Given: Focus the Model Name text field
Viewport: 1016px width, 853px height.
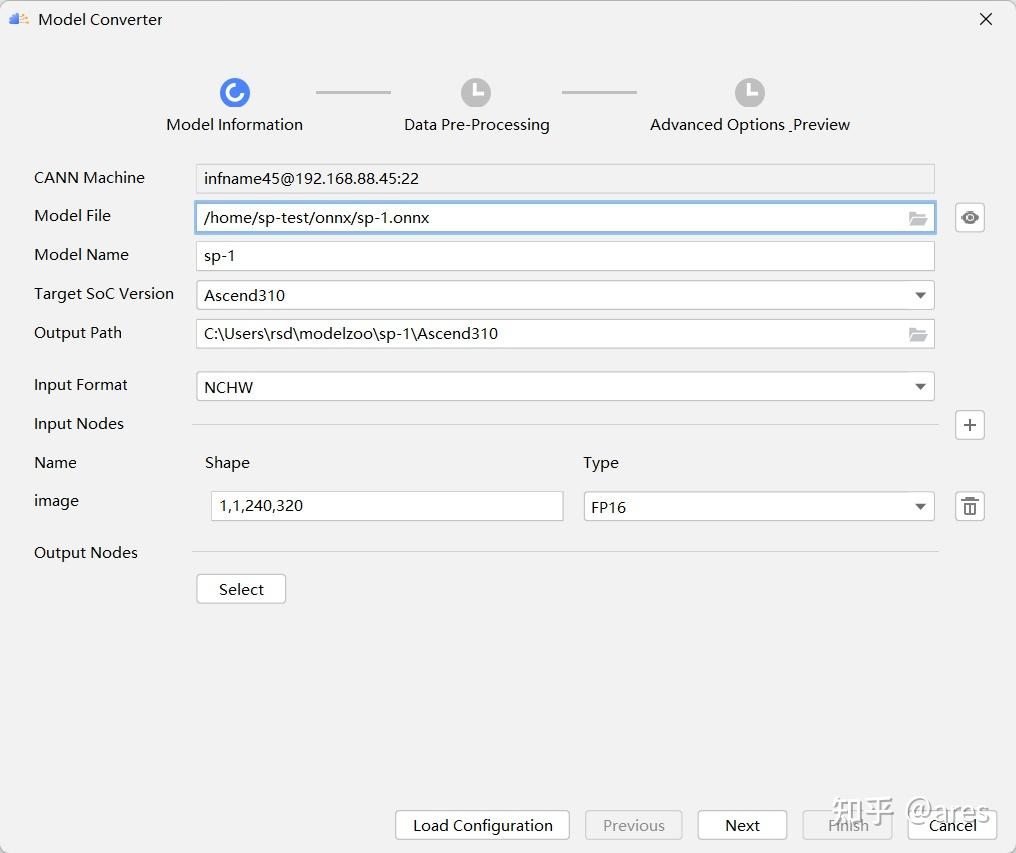Looking at the screenshot, I should point(564,256).
